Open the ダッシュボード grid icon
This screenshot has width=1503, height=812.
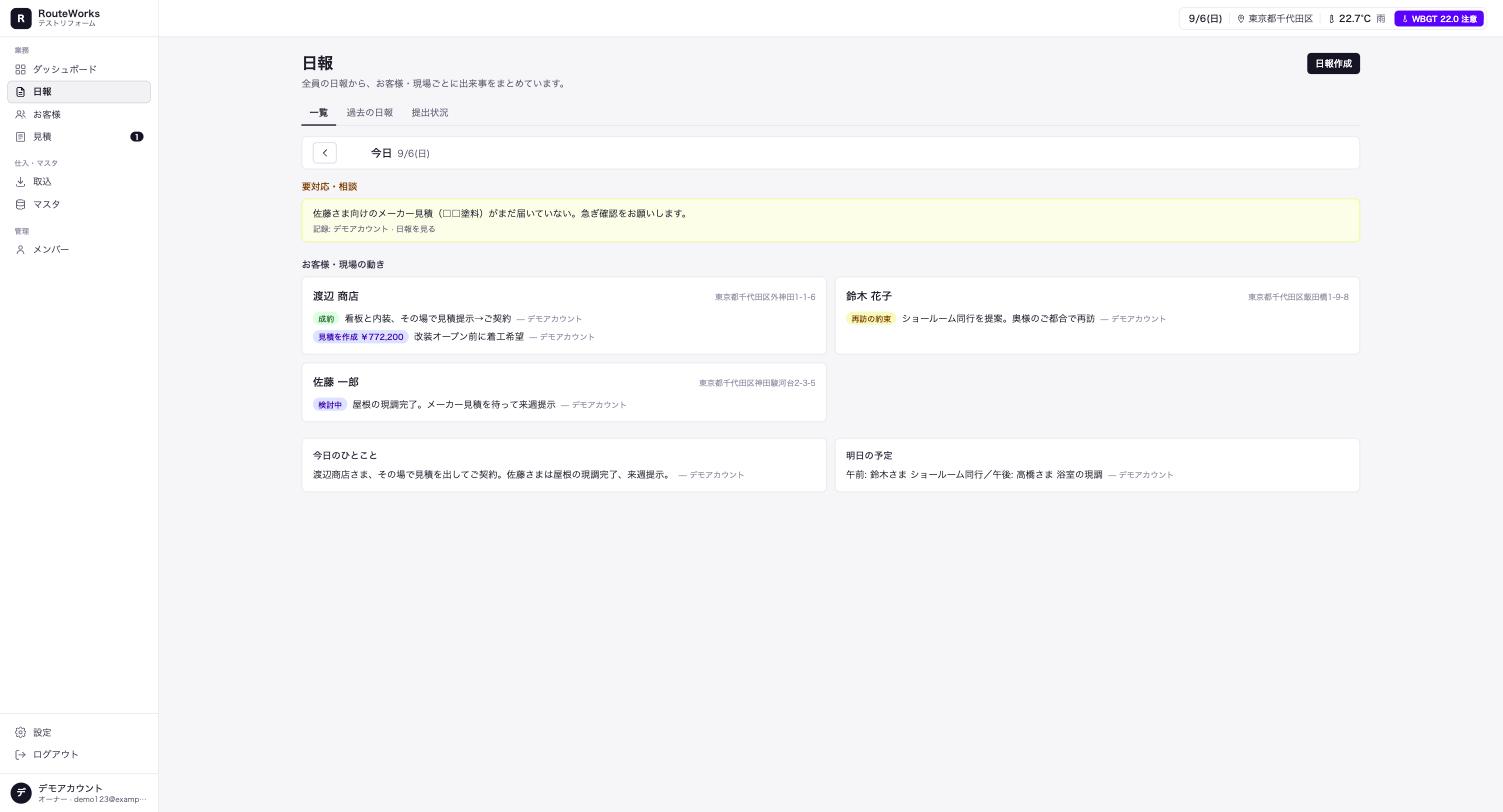pyautogui.click(x=20, y=69)
